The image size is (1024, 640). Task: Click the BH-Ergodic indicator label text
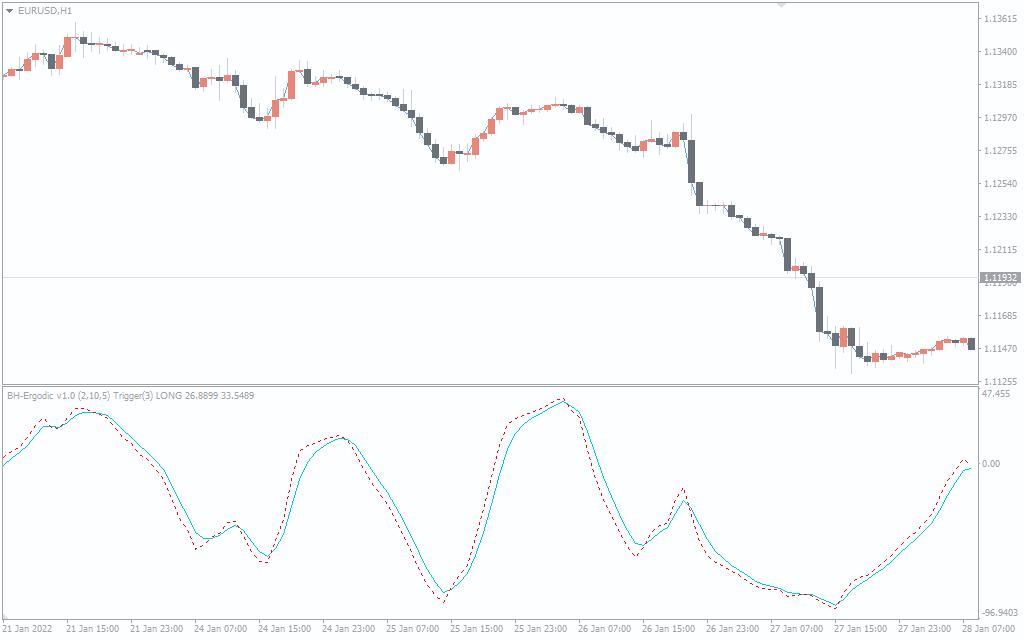click(x=130, y=396)
